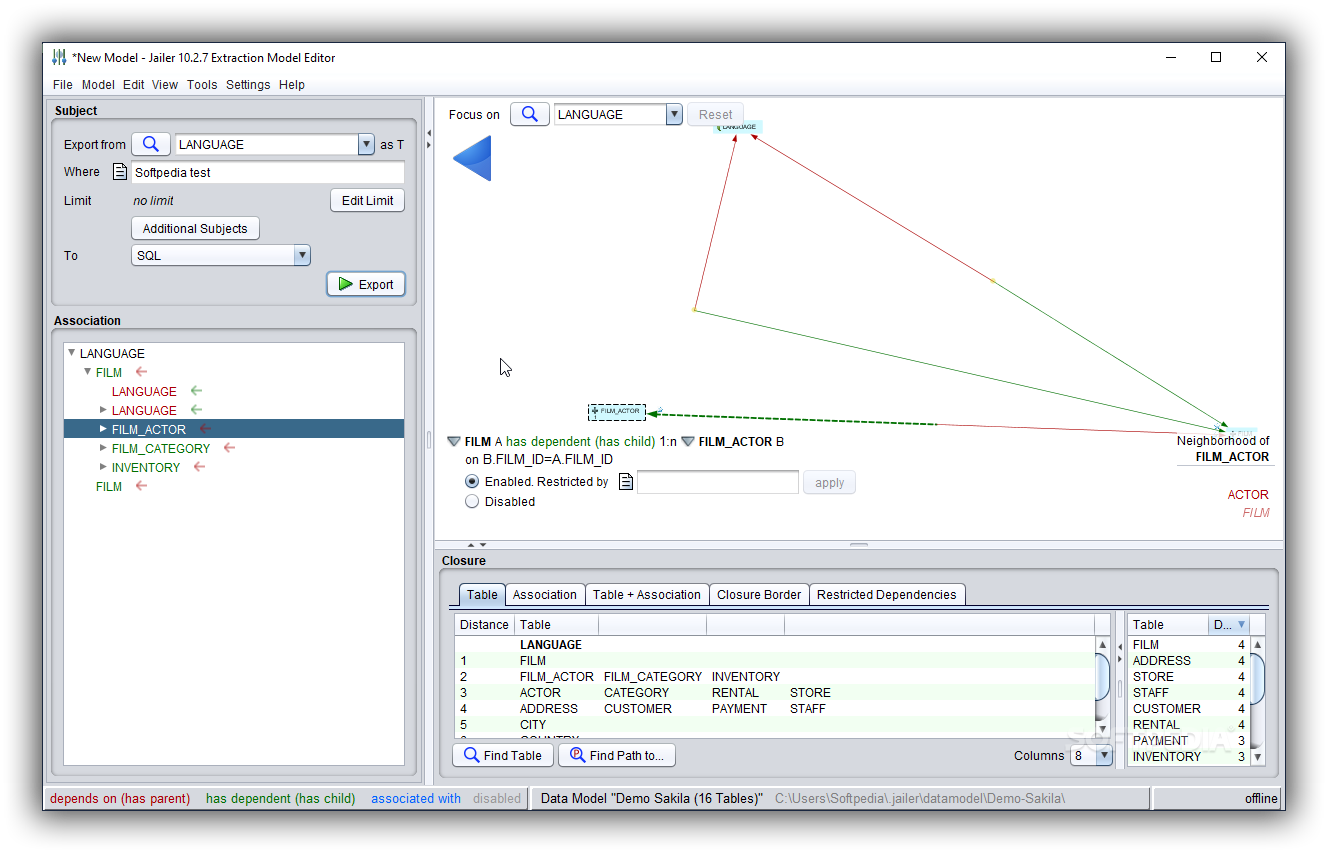Select the PAYMENT row in right table
1328x853 pixels.
pos(1188,740)
